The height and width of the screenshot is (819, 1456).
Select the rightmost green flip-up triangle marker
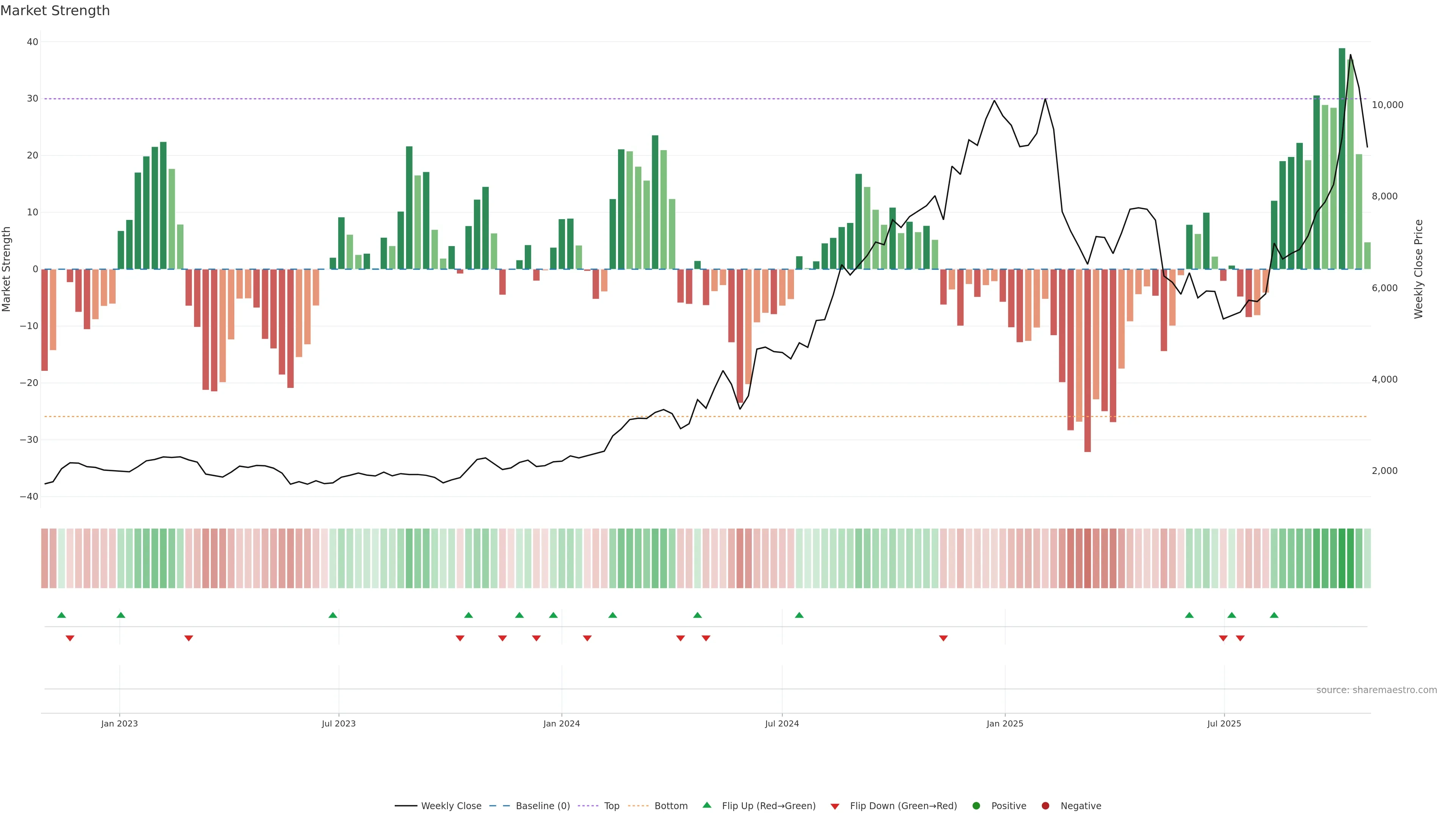1274,615
